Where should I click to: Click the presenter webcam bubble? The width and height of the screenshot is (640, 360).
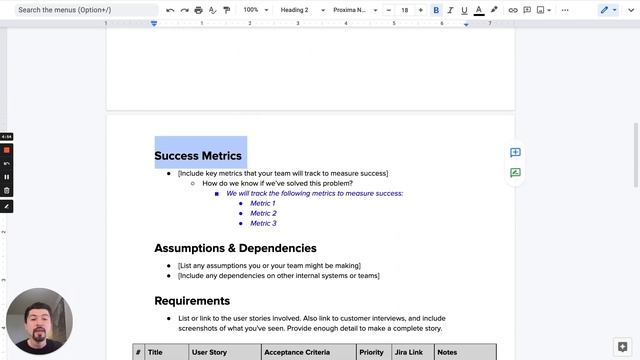tap(39, 321)
